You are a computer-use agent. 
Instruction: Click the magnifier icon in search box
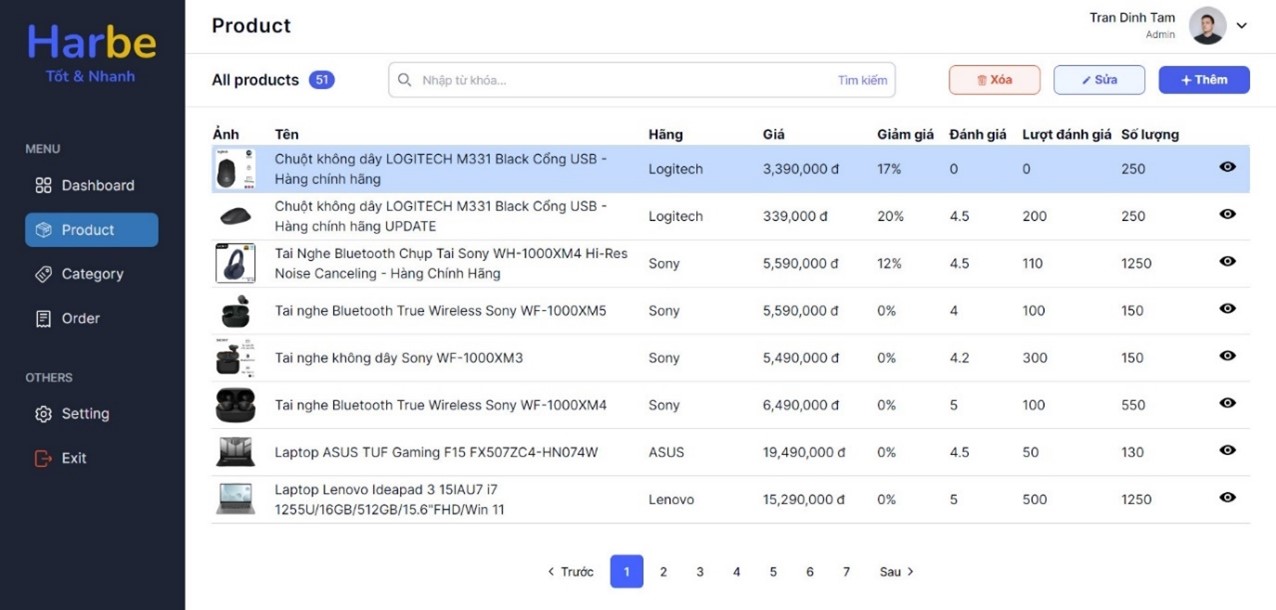pos(405,80)
